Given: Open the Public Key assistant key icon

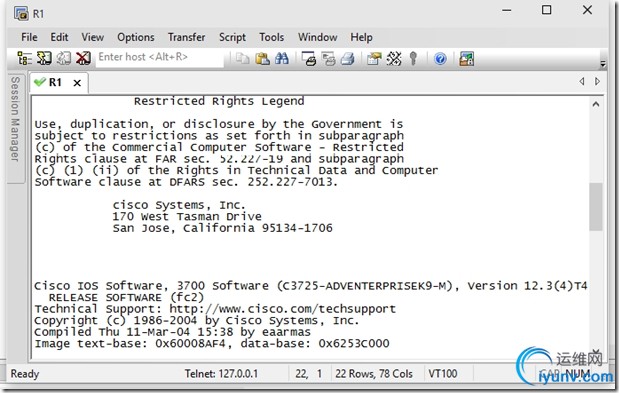Looking at the screenshot, I should (x=413, y=59).
